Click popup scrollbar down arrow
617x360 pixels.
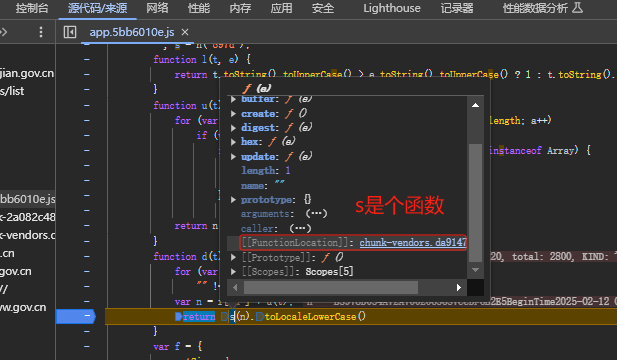475,270
